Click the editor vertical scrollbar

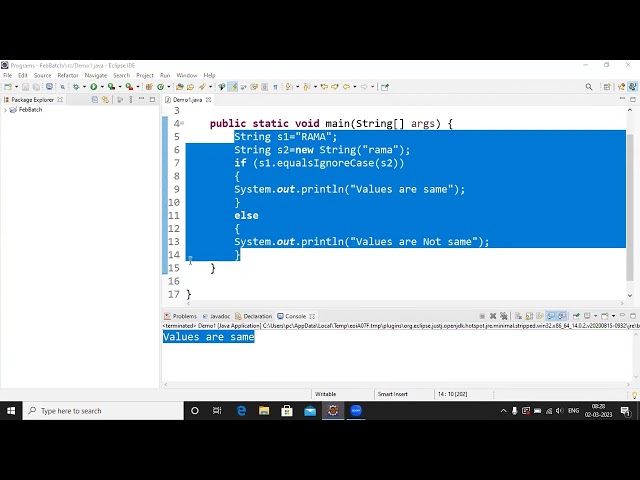[x=631, y=200]
